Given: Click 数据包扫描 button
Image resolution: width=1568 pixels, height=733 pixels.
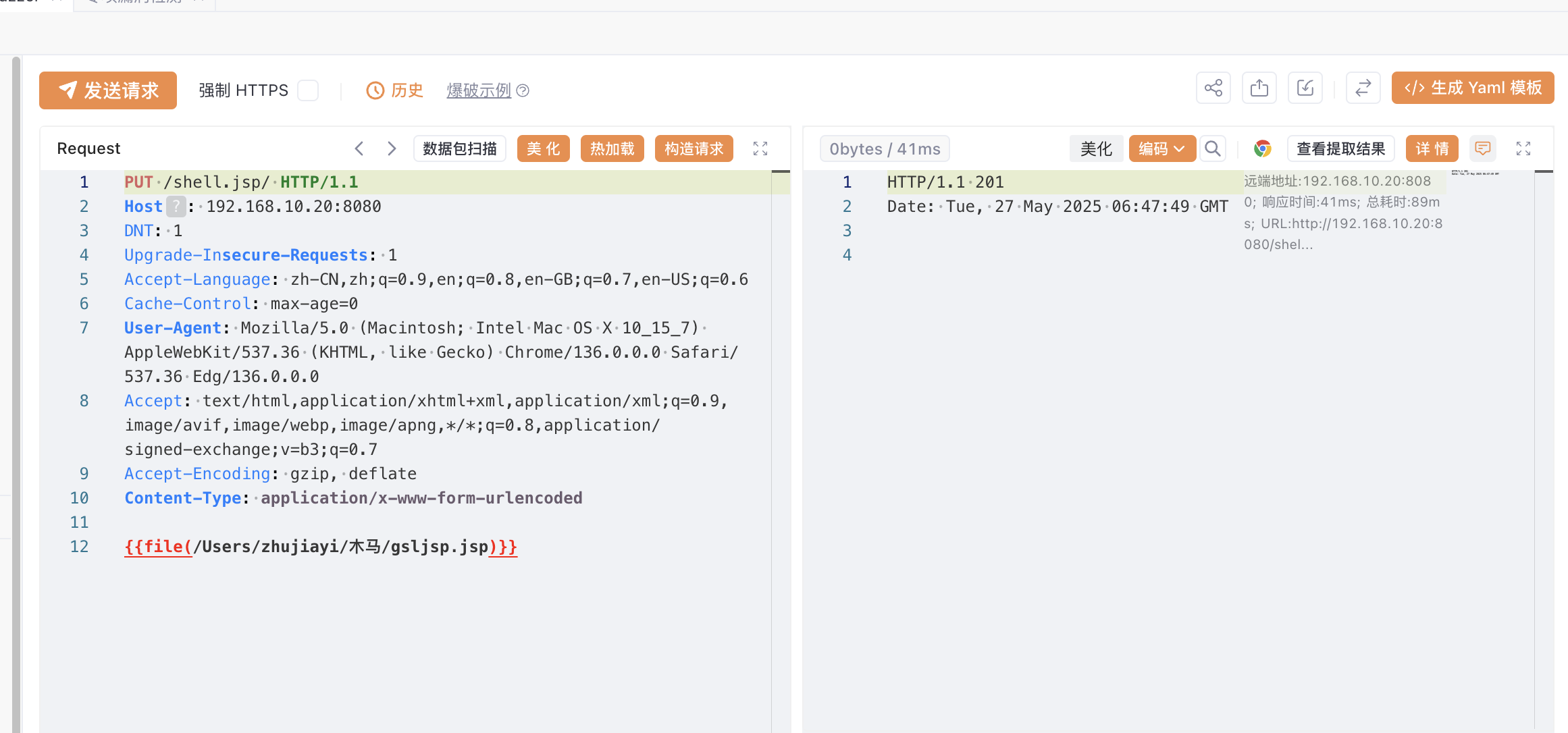Looking at the screenshot, I should coord(460,148).
